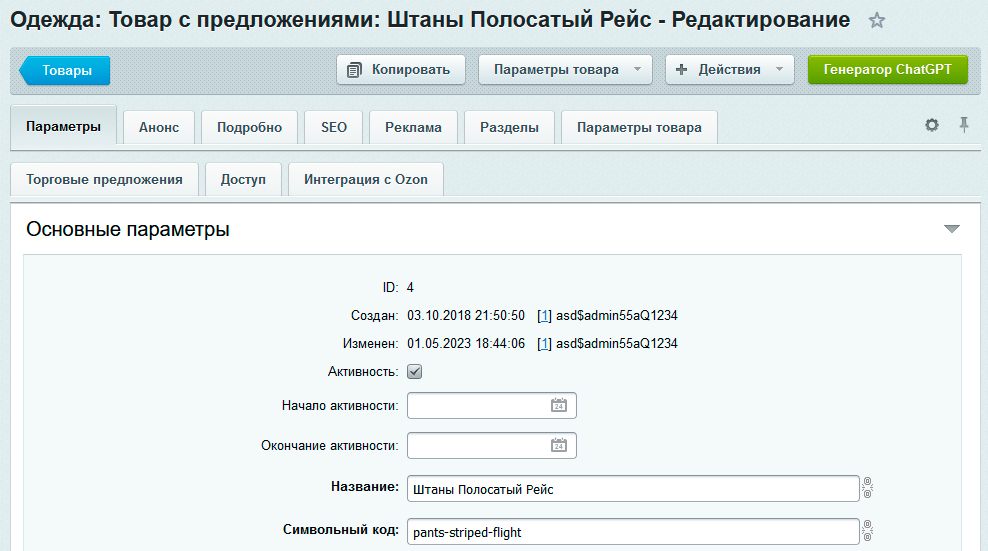Screen dimensions: 988x551
Task: Open user link [1] in Создан row
Action: point(544,316)
